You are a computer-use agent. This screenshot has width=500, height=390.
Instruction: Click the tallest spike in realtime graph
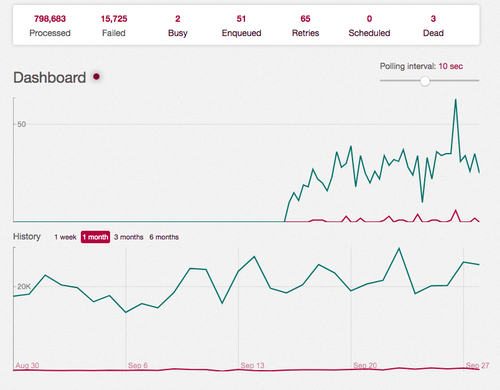point(456,100)
